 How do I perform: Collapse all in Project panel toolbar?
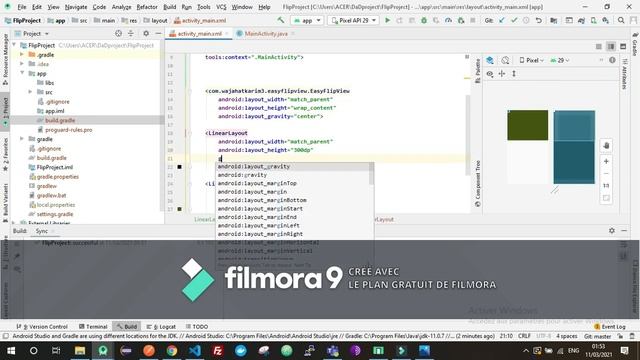point(131,33)
